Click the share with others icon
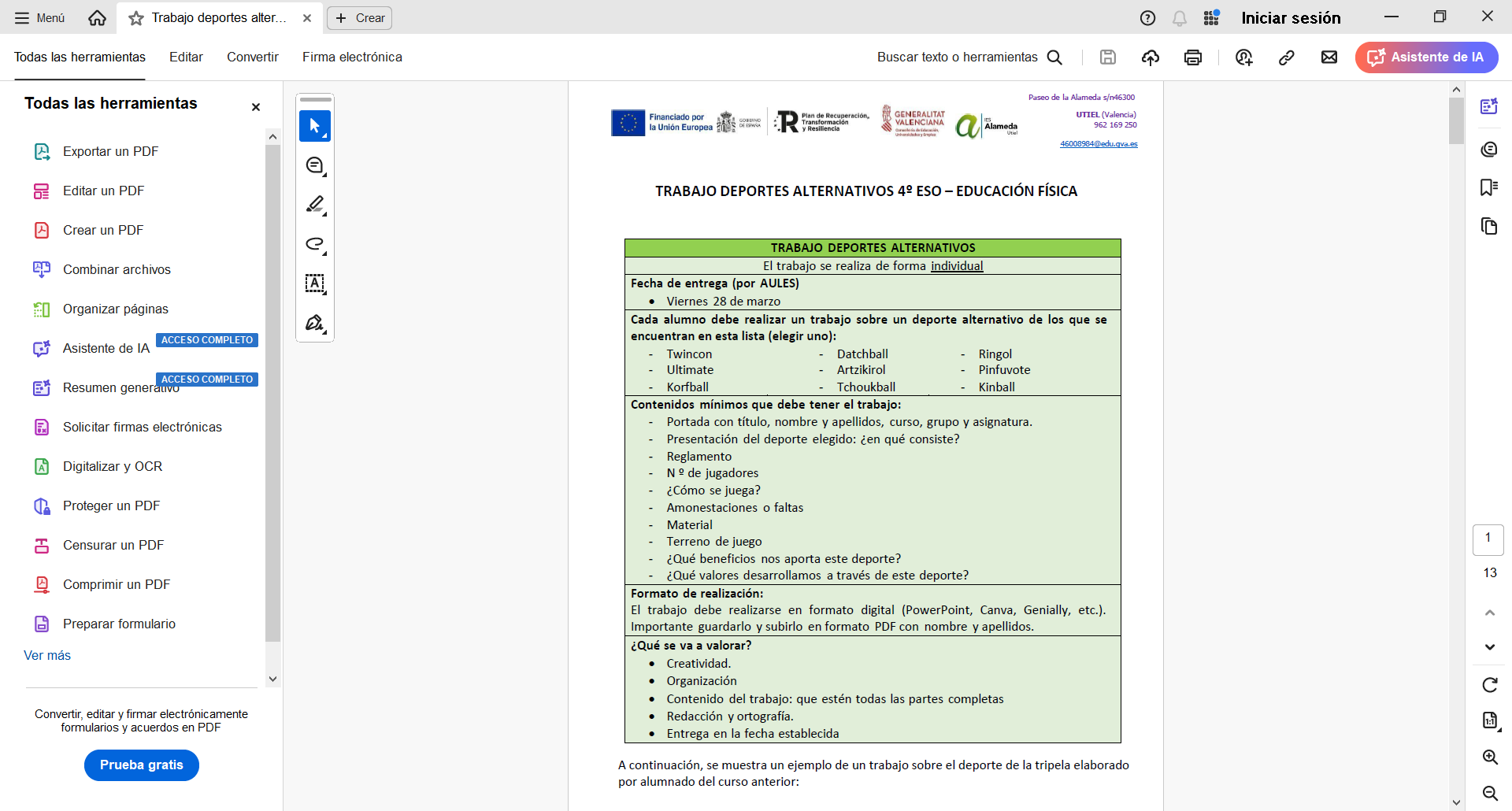The height and width of the screenshot is (811, 1512). point(1244,57)
